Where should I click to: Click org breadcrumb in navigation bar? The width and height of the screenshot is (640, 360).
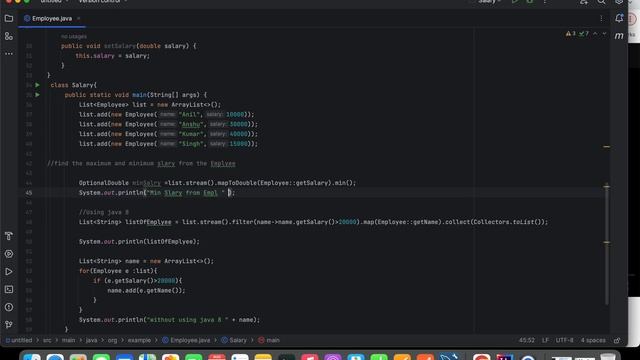pyautogui.click(x=112, y=340)
